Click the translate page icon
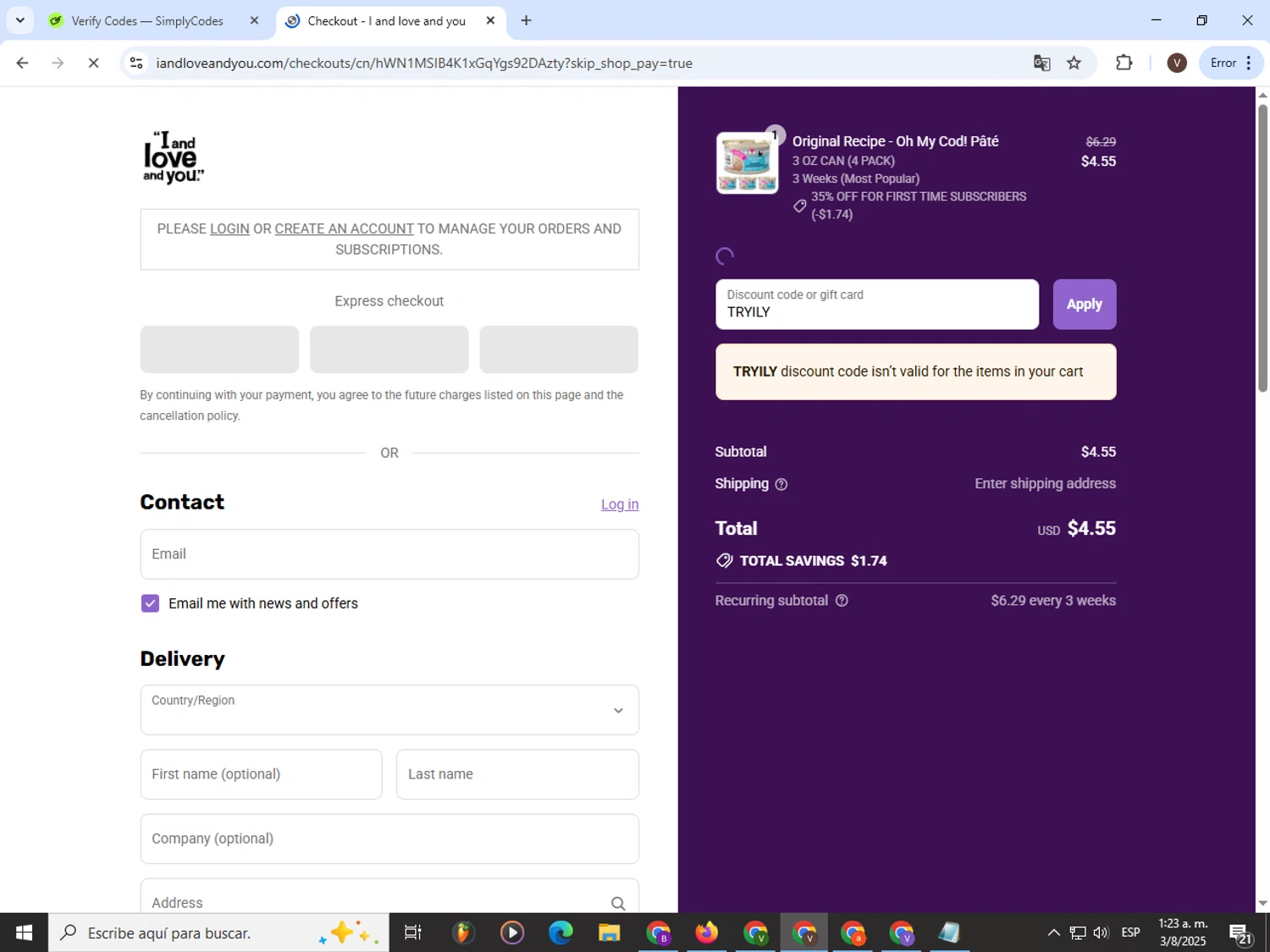1270x952 pixels. coord(1041,63)
